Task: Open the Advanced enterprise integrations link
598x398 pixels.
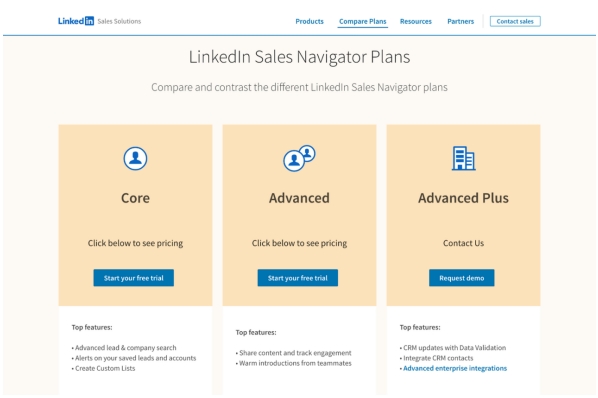Action: pos(455,368)
